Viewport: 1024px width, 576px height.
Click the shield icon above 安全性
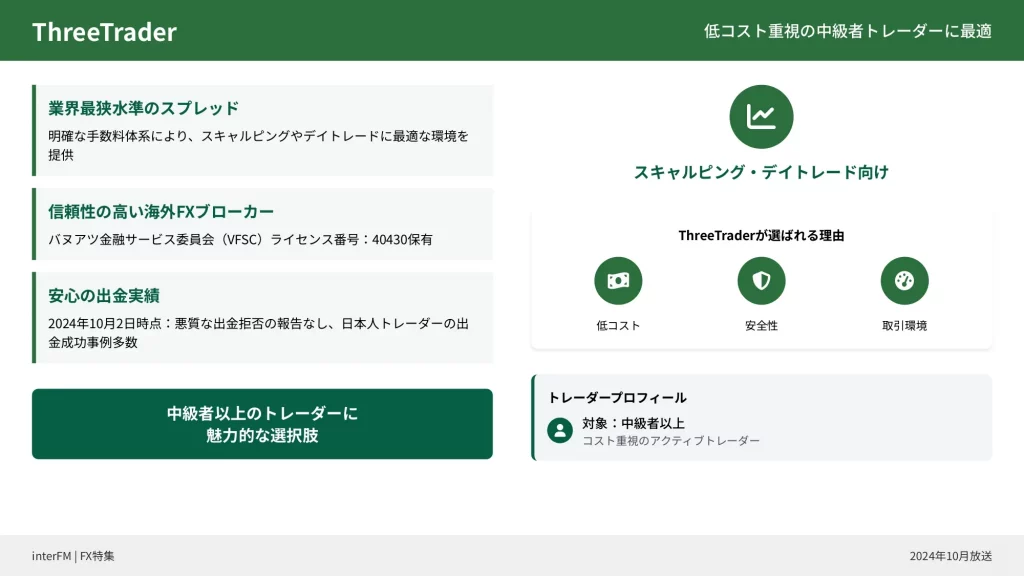(761, 281)
